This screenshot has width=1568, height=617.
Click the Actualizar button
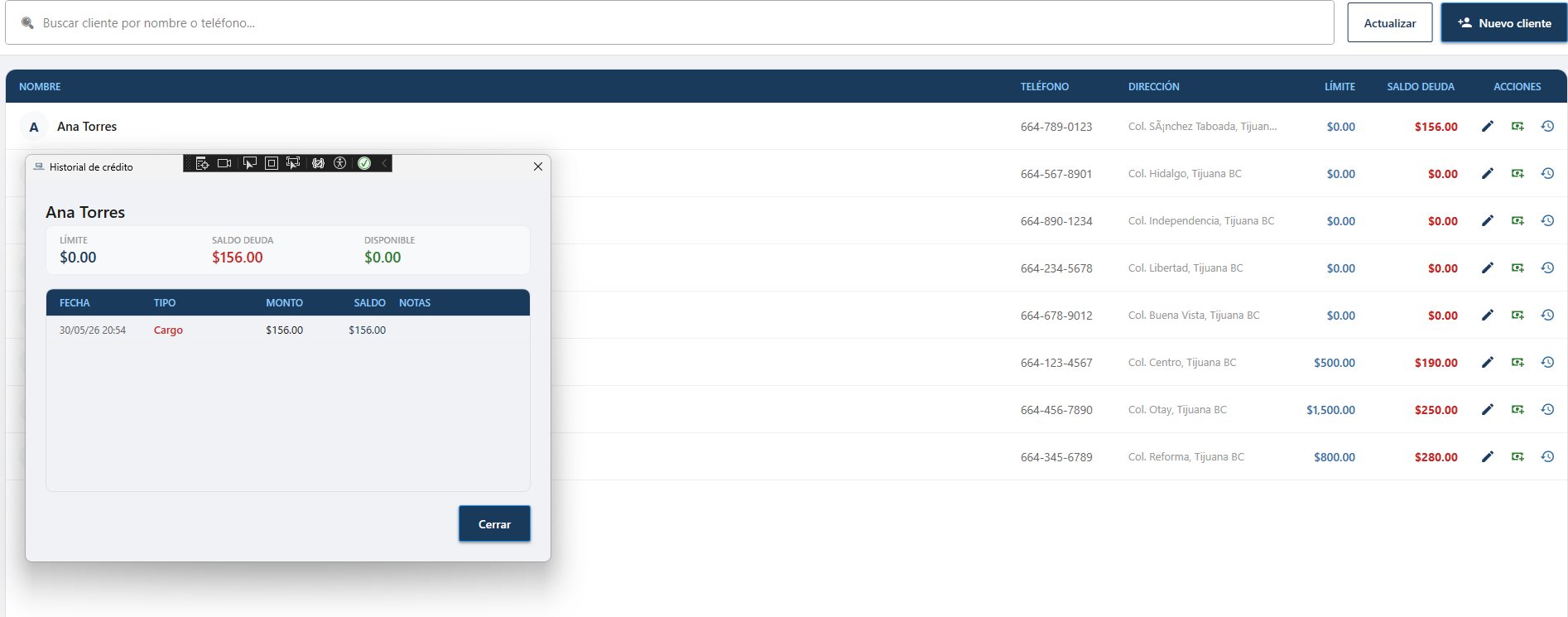pyautogui.click(x=1390, y=23)
